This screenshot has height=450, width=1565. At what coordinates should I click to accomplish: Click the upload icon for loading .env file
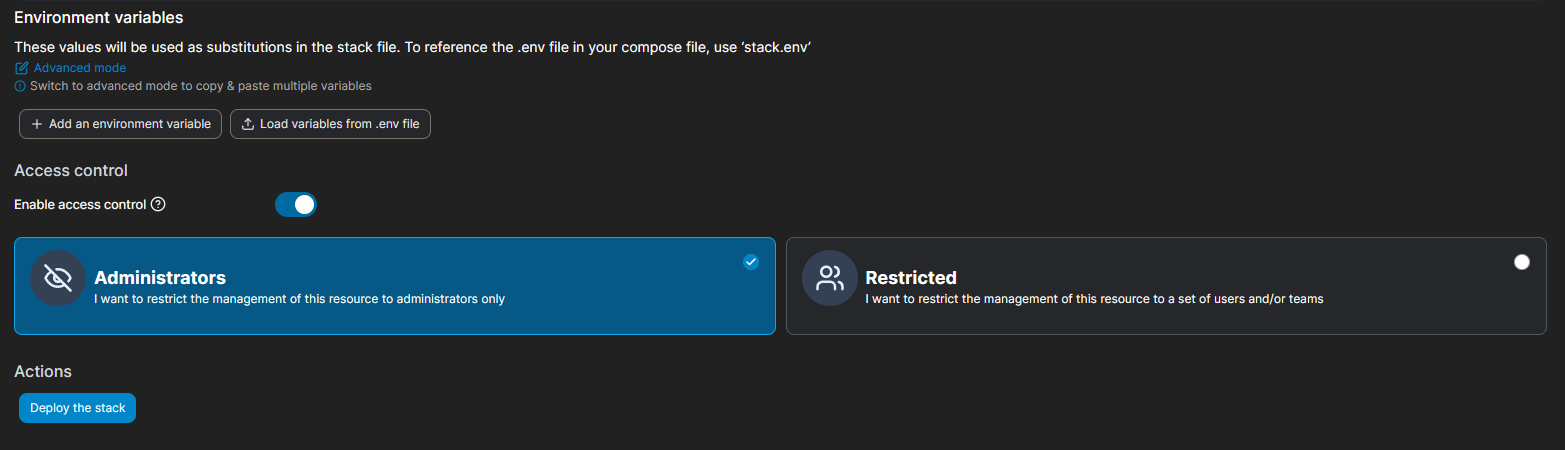click(x=248, y=124)
